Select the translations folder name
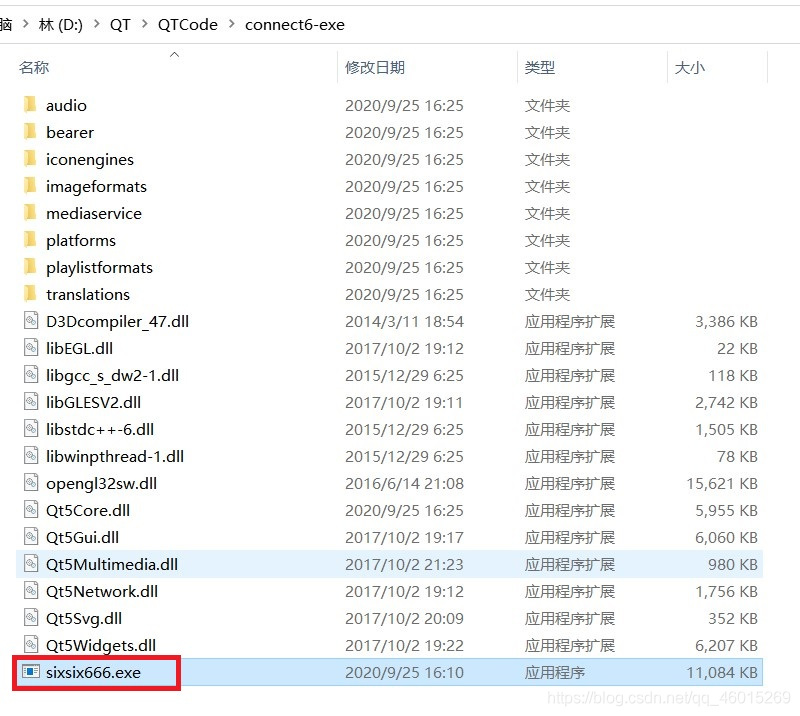Viewport: 800px width, 716px height. pyautogui.click(x=88, y=294)
